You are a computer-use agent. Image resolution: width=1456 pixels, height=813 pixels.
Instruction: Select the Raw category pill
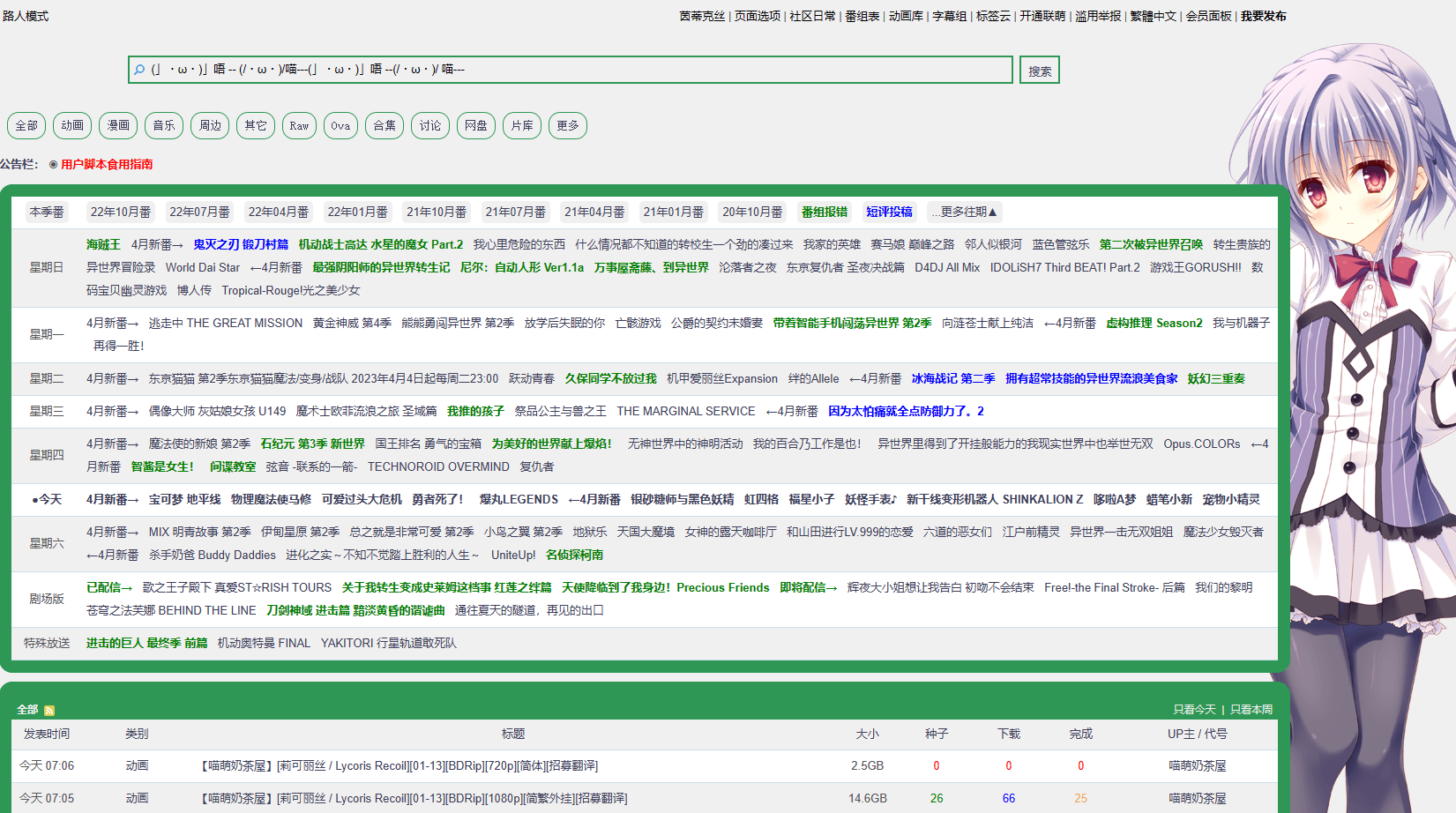(x=299, y=126)
